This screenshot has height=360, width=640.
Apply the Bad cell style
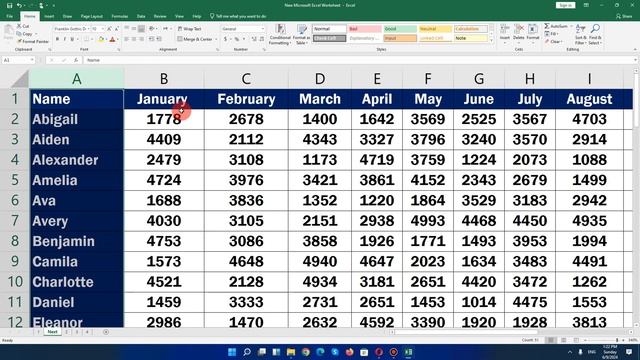[365, 29]
